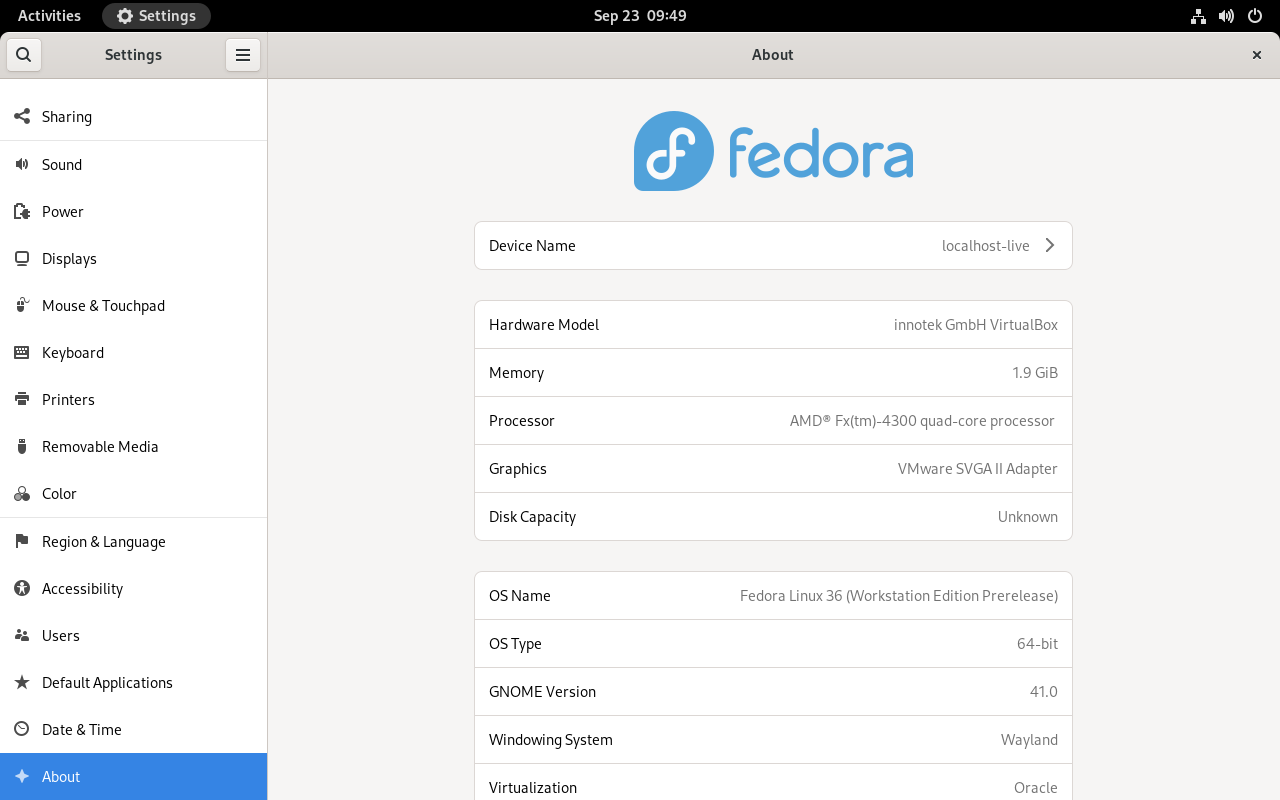
Task: Open the hamburger menu in Settings sidebar
Action: click(243, 55)
